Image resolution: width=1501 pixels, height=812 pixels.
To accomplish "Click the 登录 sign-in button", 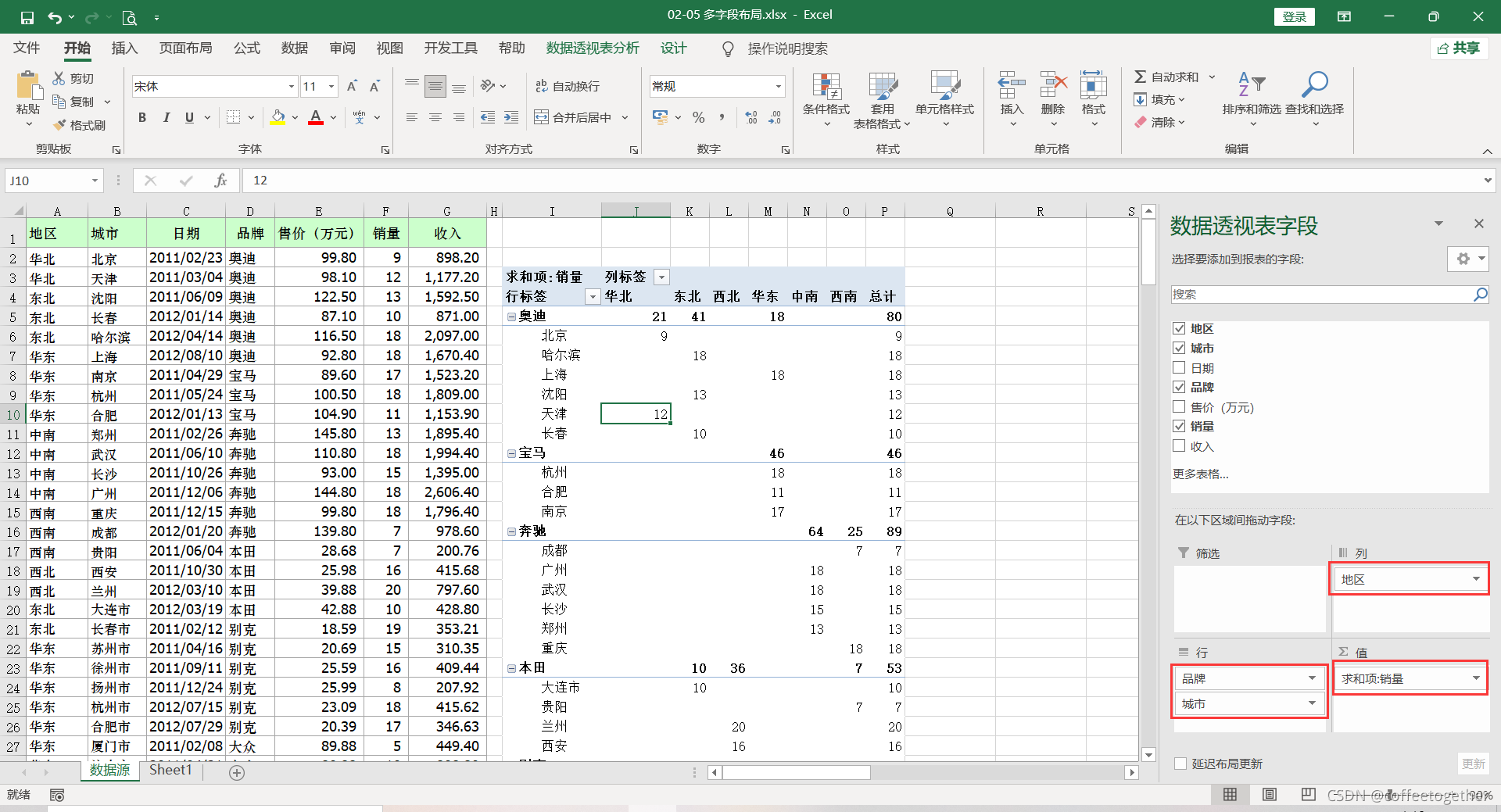I will (1295, 16).
